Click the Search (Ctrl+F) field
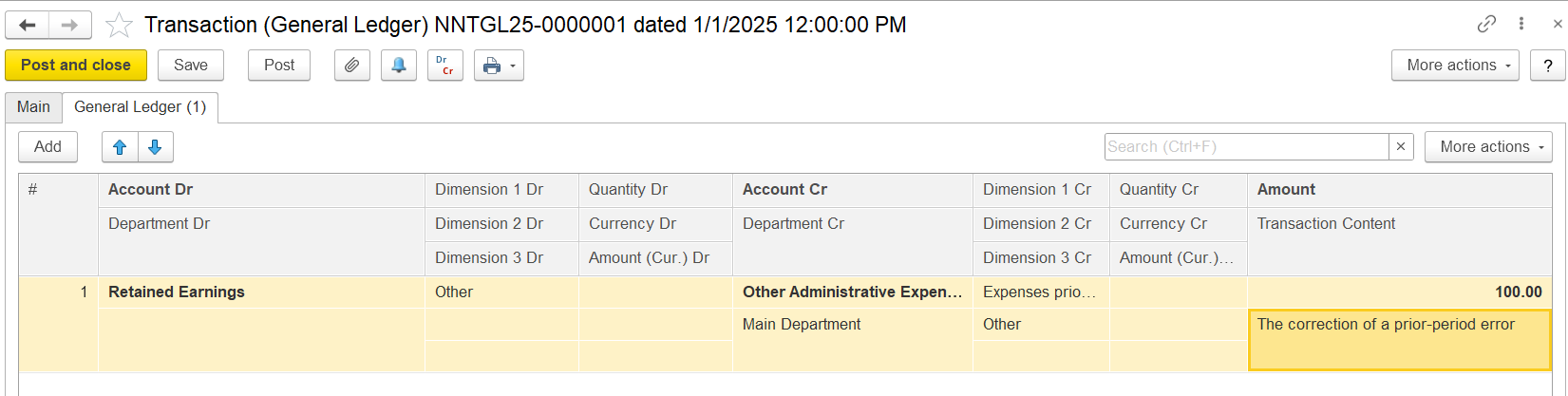 (x=1246, y=147)
